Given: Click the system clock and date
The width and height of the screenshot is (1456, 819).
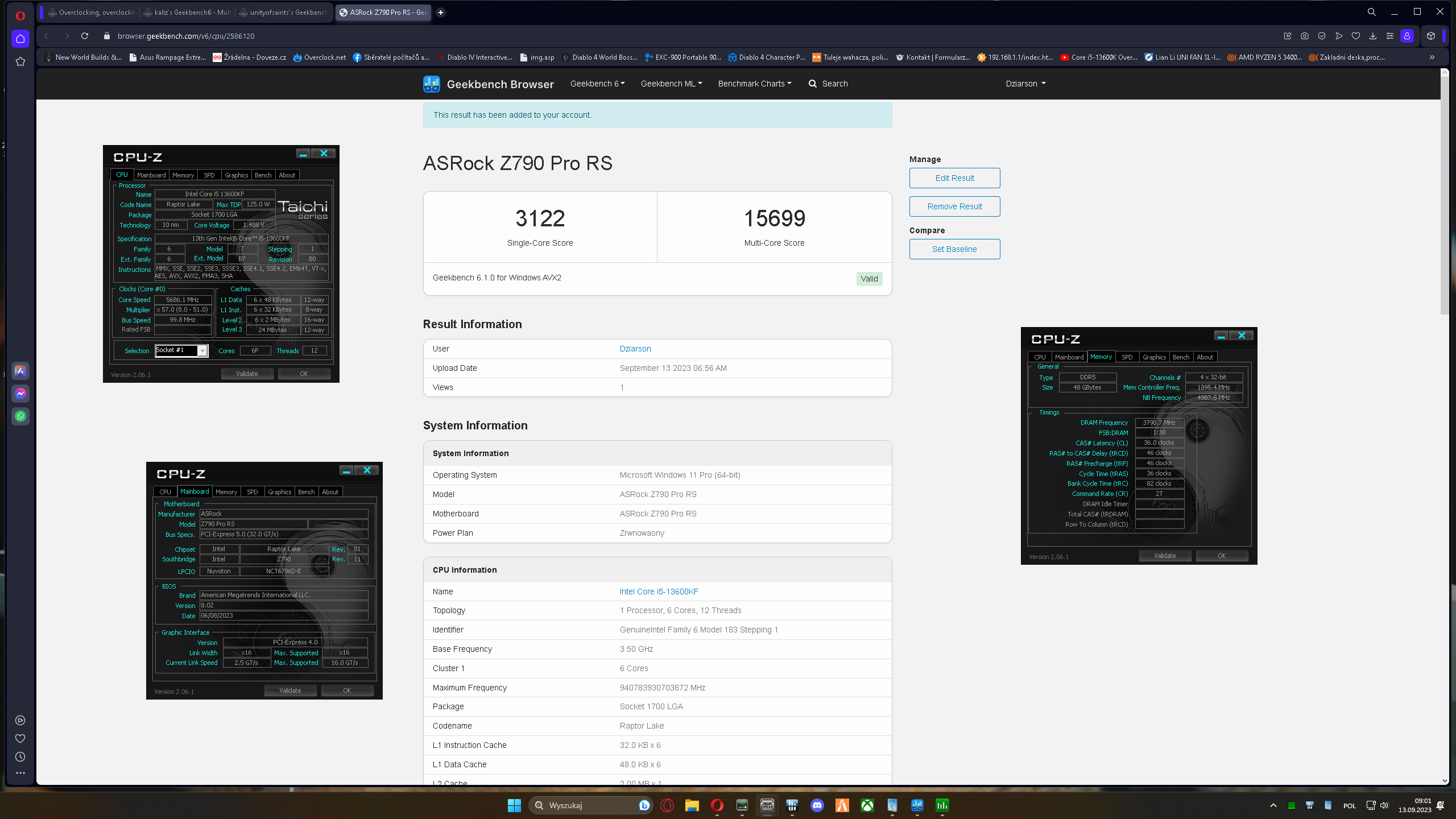Looking at the screenshot, I should click(1414, 805).
